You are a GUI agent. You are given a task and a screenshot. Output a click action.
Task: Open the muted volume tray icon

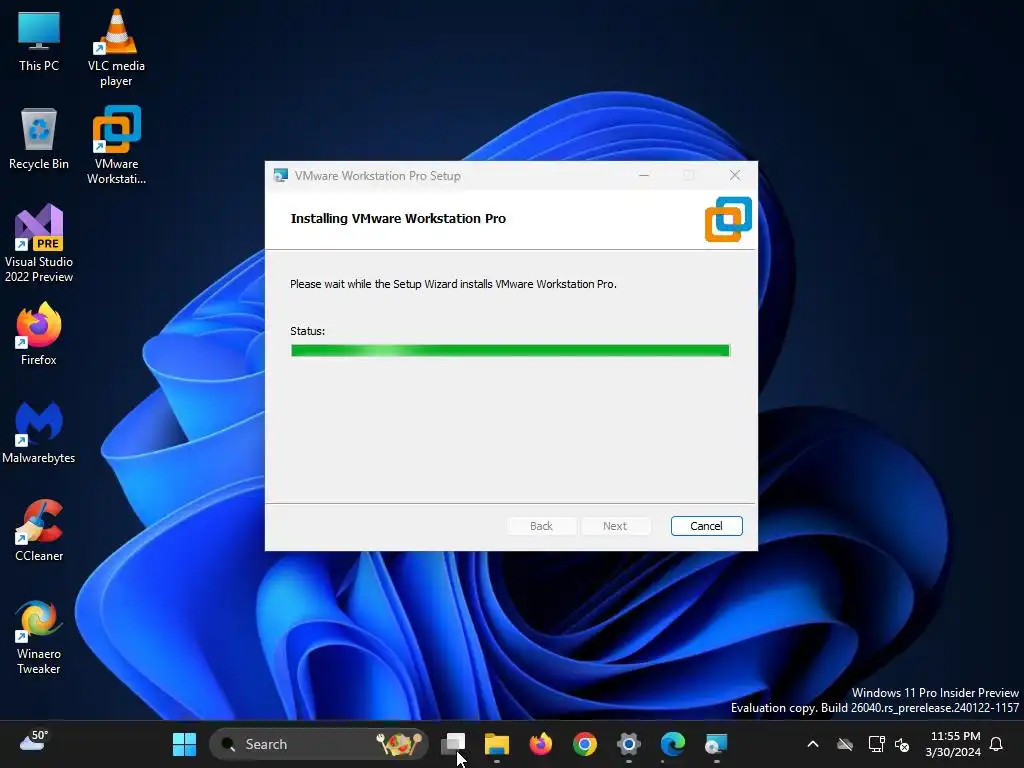click(x=902, y=744)
